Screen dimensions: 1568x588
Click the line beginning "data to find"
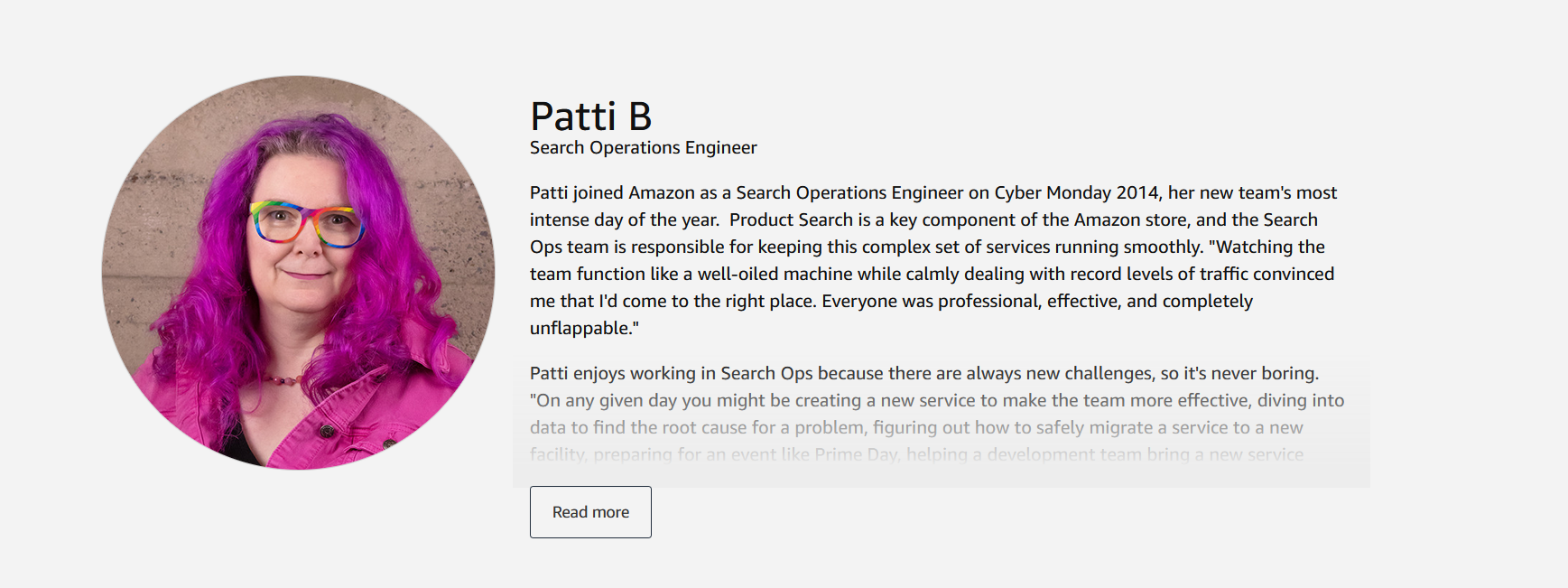(916, 427)
